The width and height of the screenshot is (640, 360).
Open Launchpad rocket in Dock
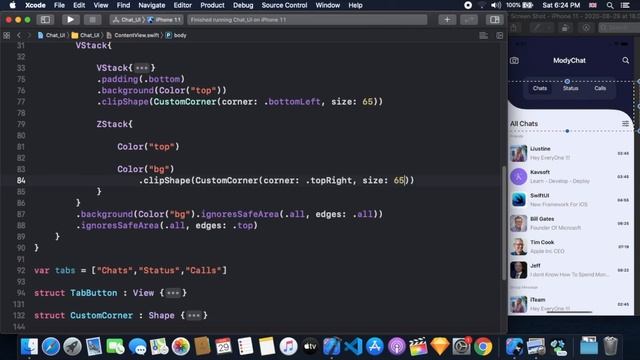72,347
